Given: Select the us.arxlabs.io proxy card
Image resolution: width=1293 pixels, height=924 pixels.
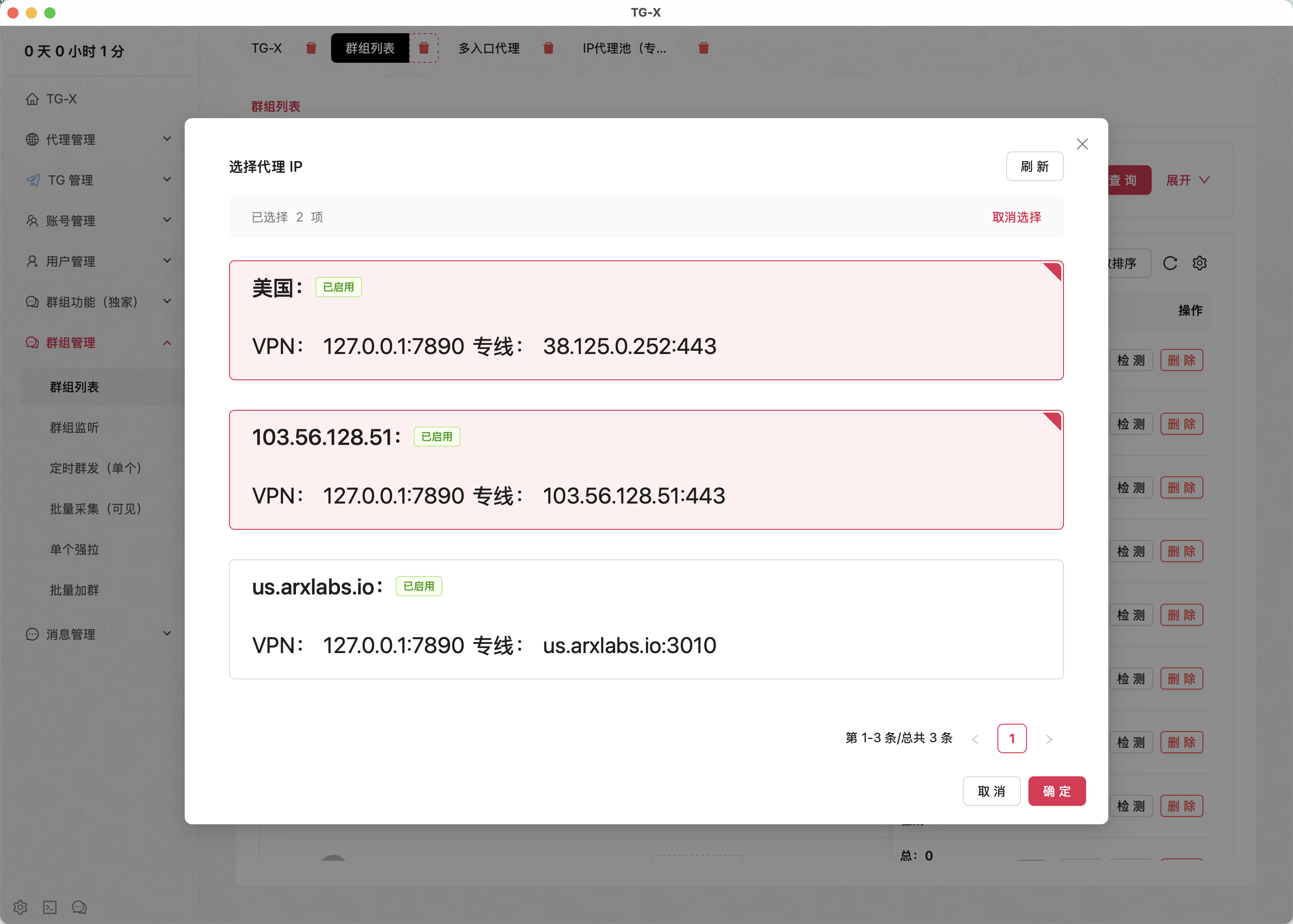Looking at the screenshot, I should pos(646,619).
